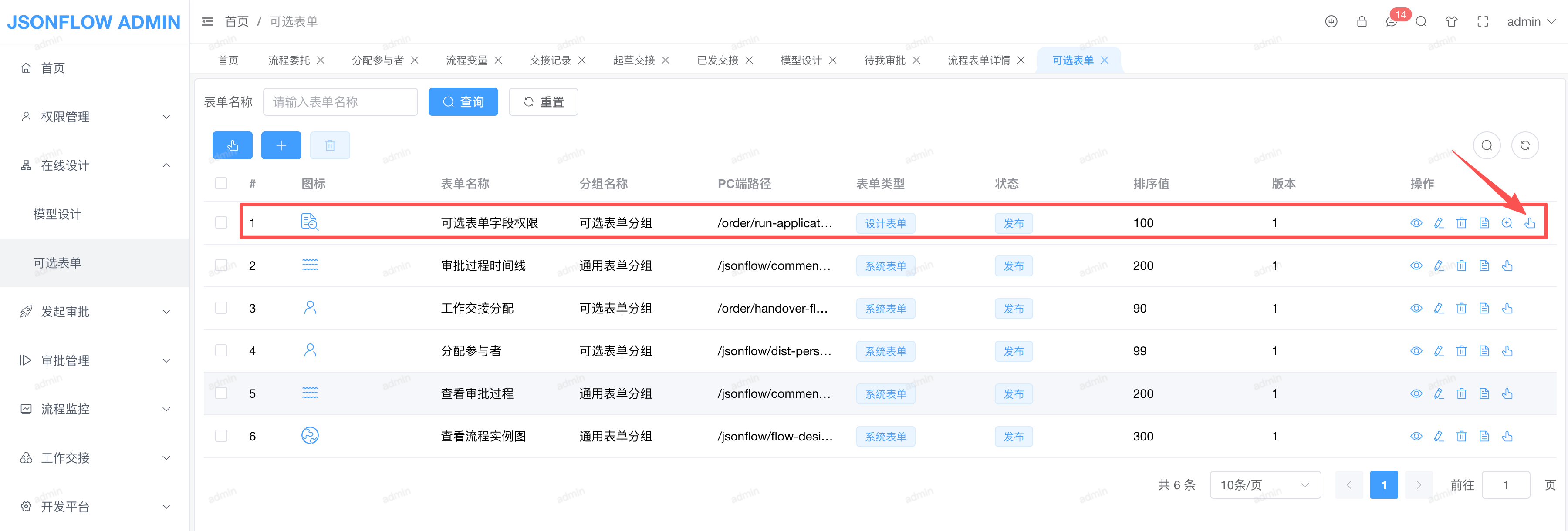
Task: Click the blue plus add button
Action: click(x=280, y=145)
